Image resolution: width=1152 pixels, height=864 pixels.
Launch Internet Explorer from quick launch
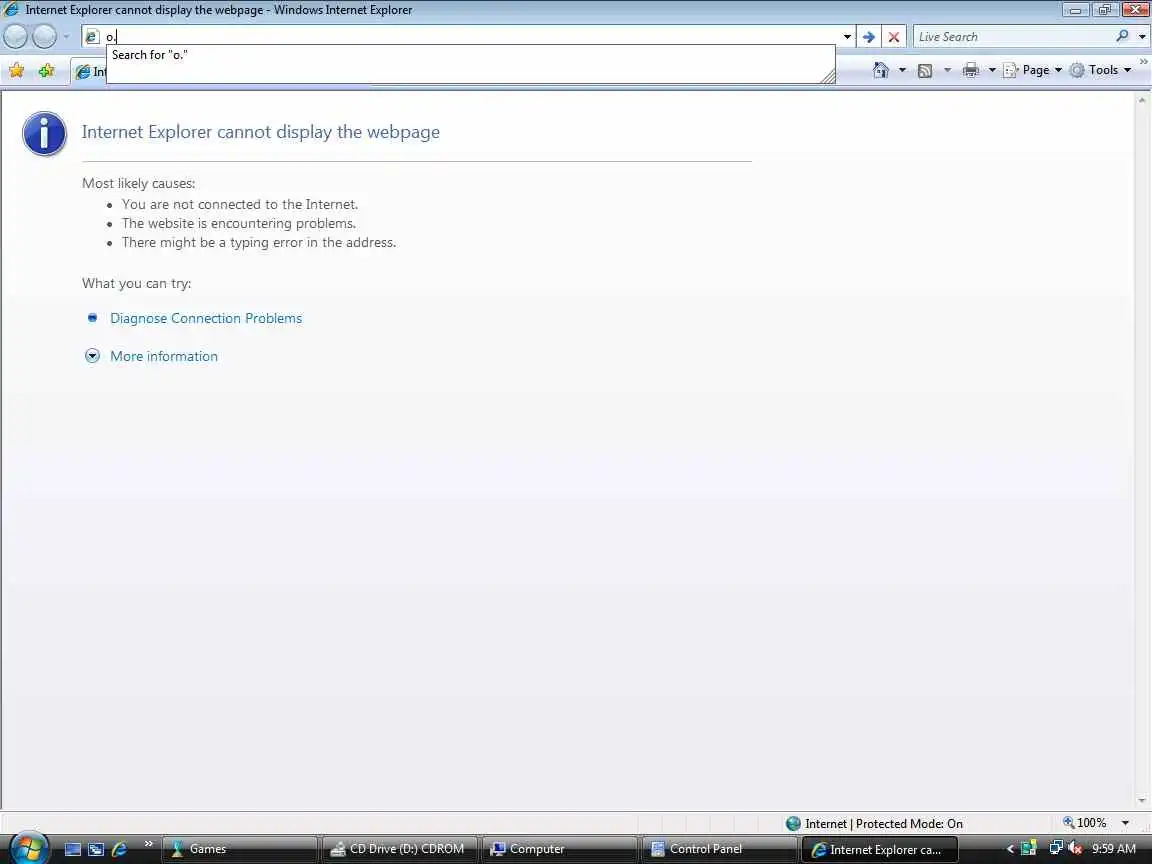click(x=119, y=849)
